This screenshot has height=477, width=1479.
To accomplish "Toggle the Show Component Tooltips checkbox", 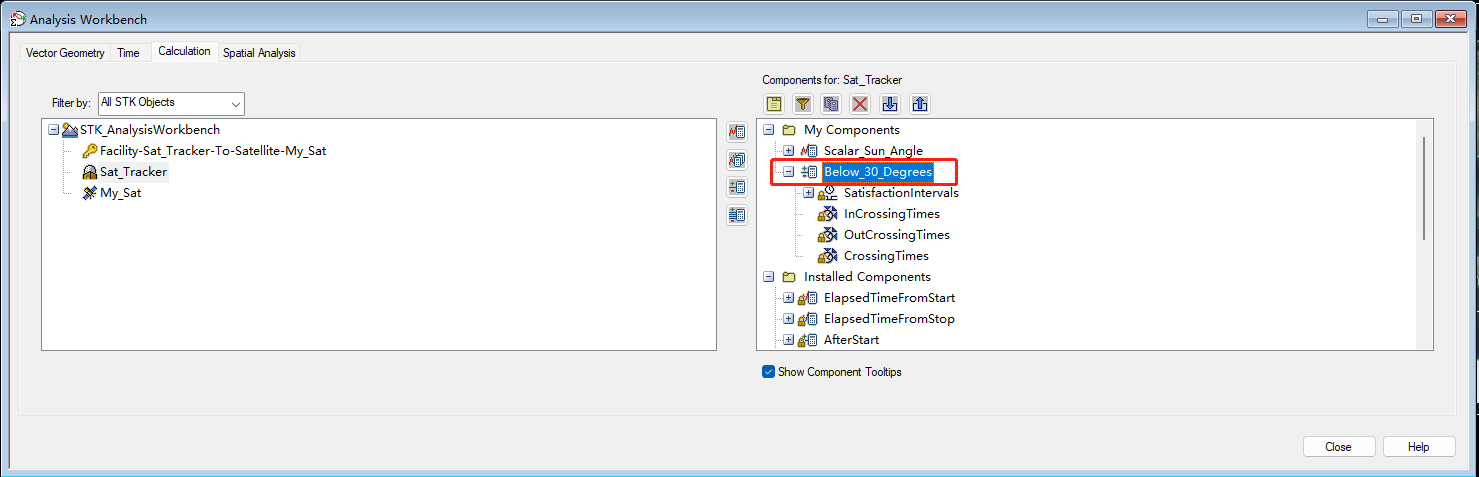I will pos(768,372).
